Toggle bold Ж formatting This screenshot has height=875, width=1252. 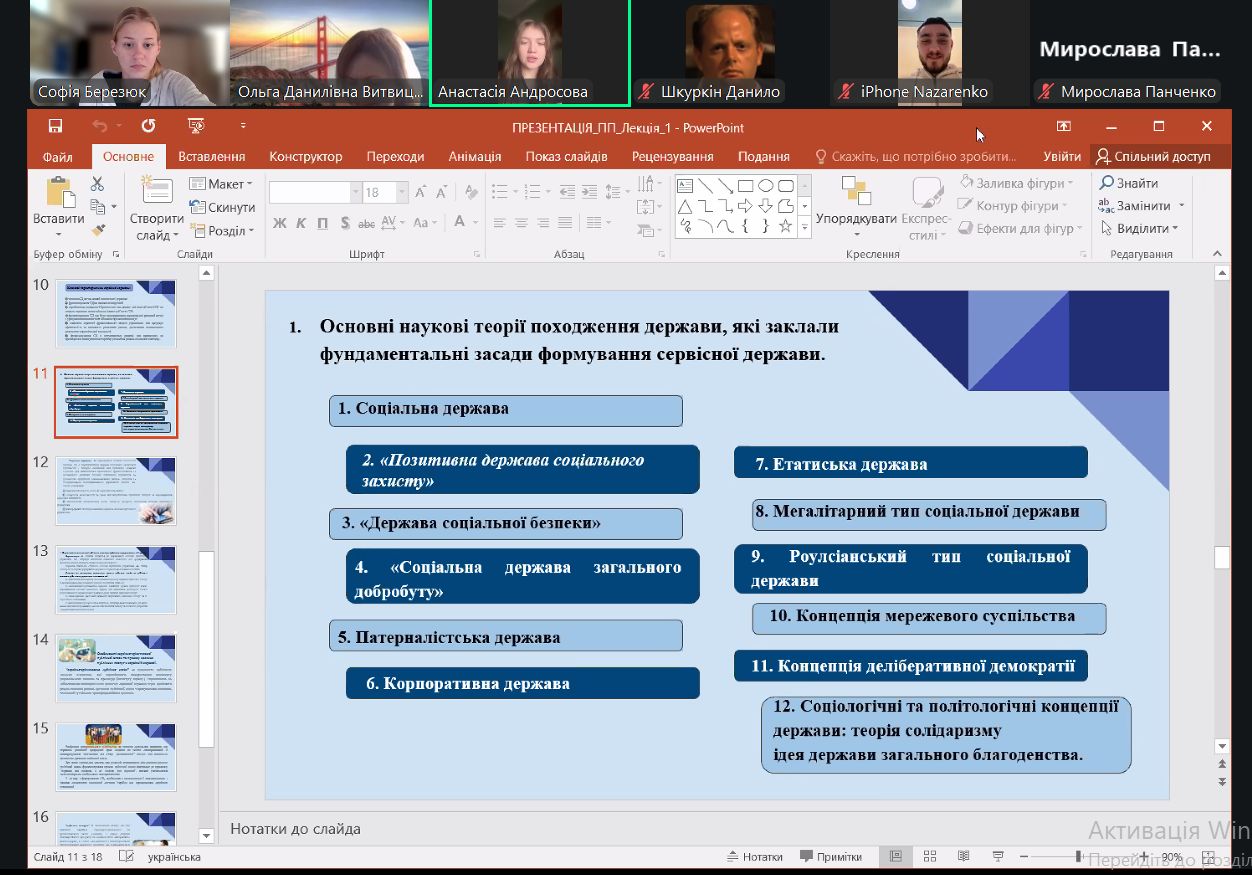pos(279,222)
